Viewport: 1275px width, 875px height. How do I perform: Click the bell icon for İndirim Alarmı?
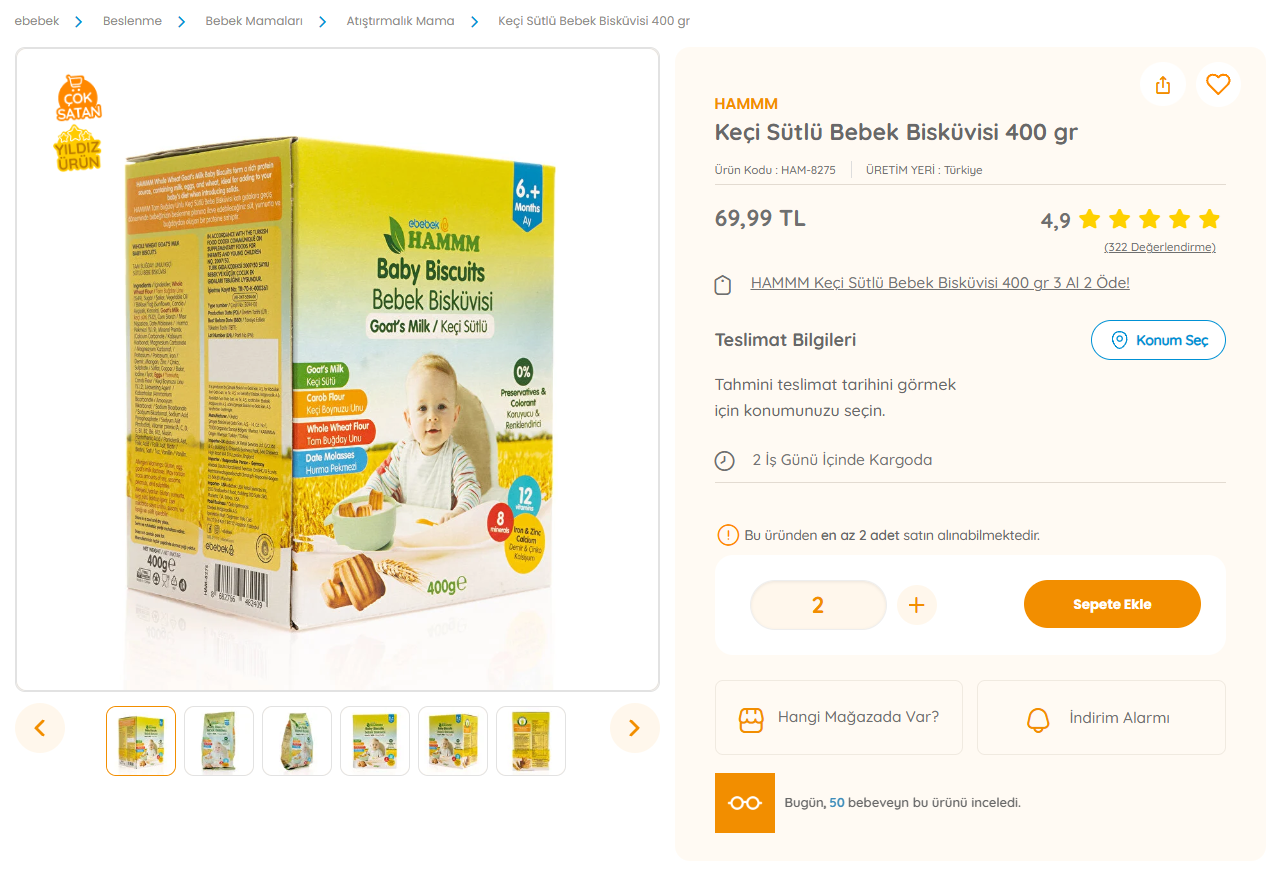click(x=1039, y=718)
